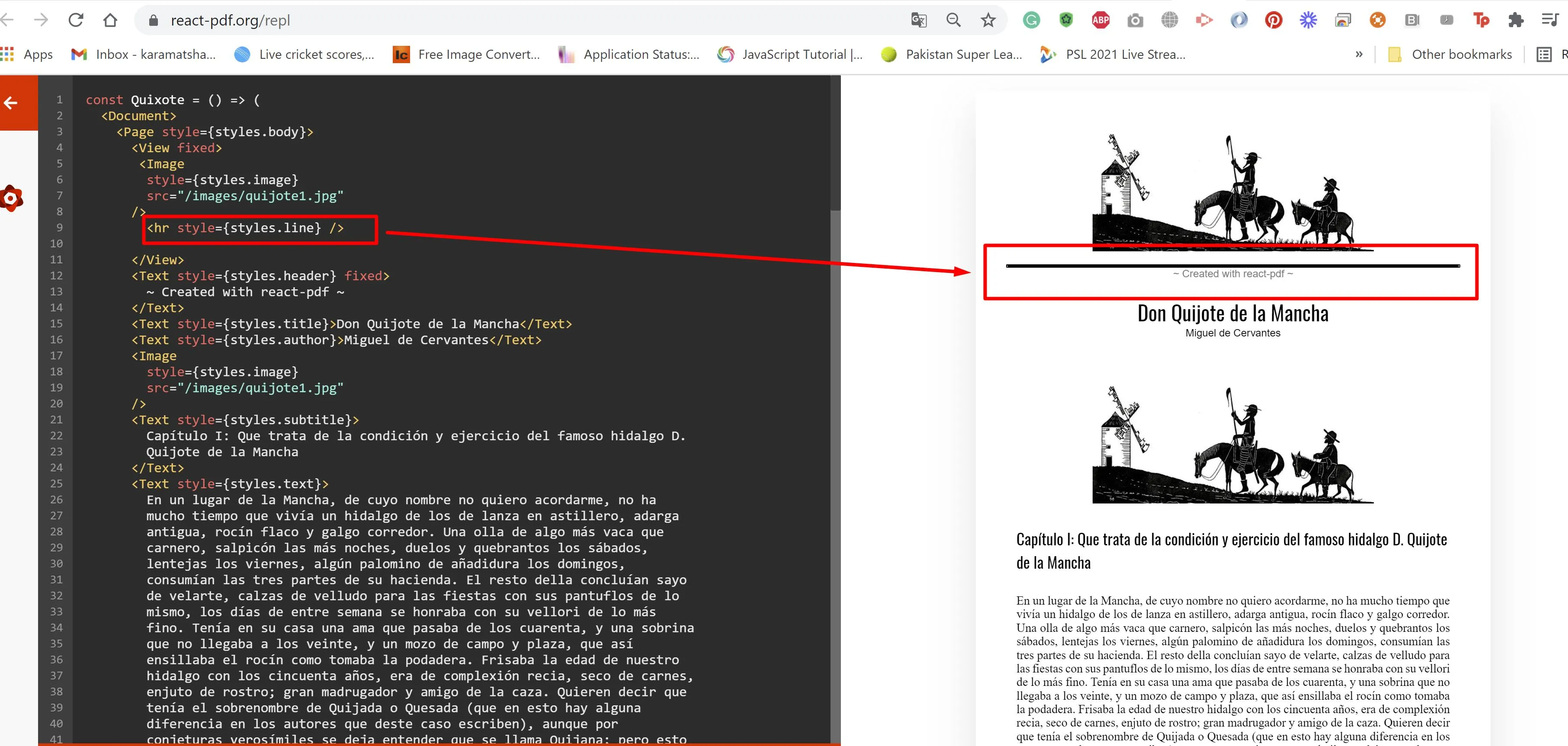Screen dimensions: 1568x746
Task: Click the Pinterest save extension icon
Action: point(1273,20)
